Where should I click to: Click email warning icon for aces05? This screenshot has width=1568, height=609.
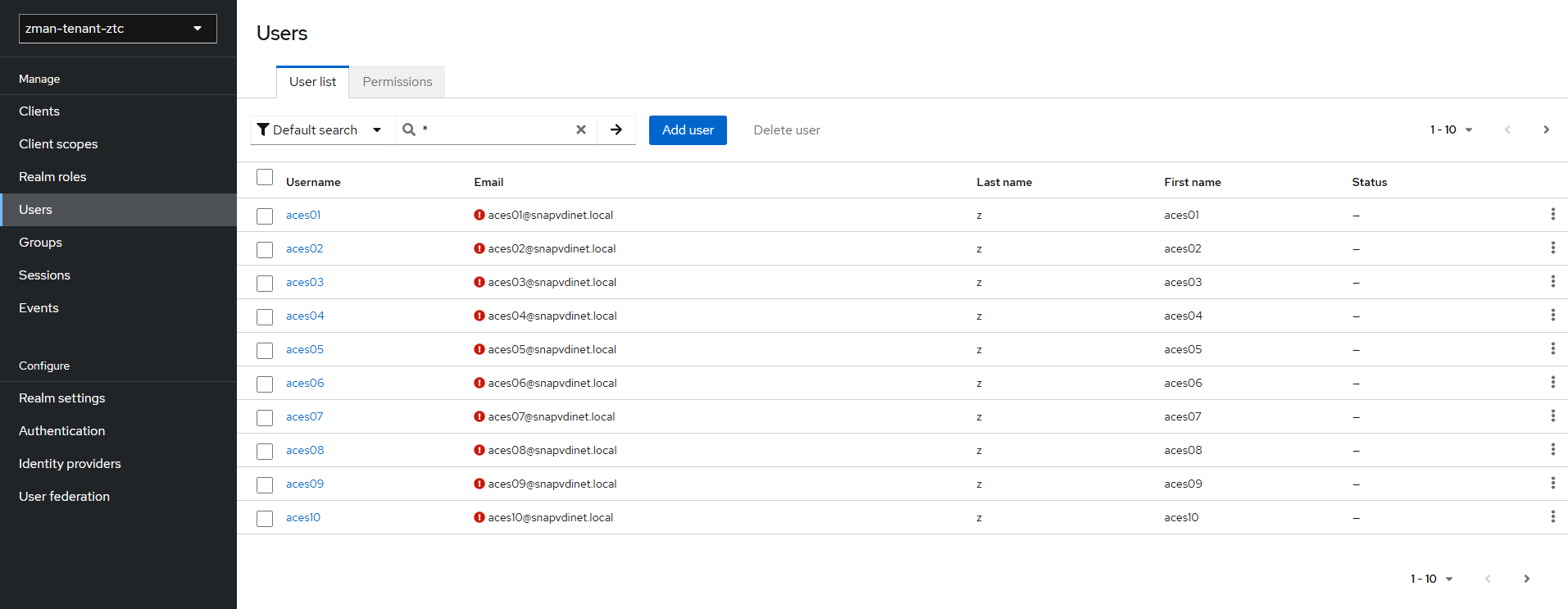point(479,349)
